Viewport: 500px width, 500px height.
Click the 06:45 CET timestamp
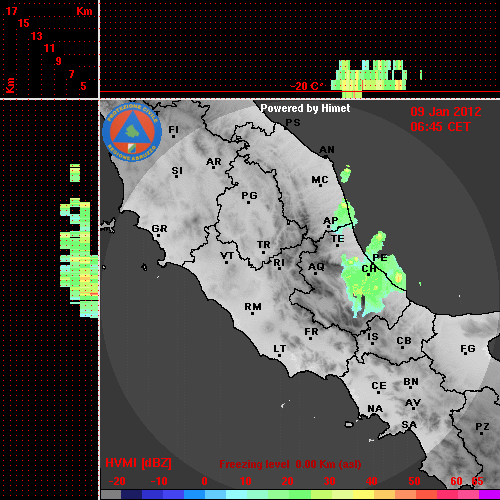coord(440,127)
